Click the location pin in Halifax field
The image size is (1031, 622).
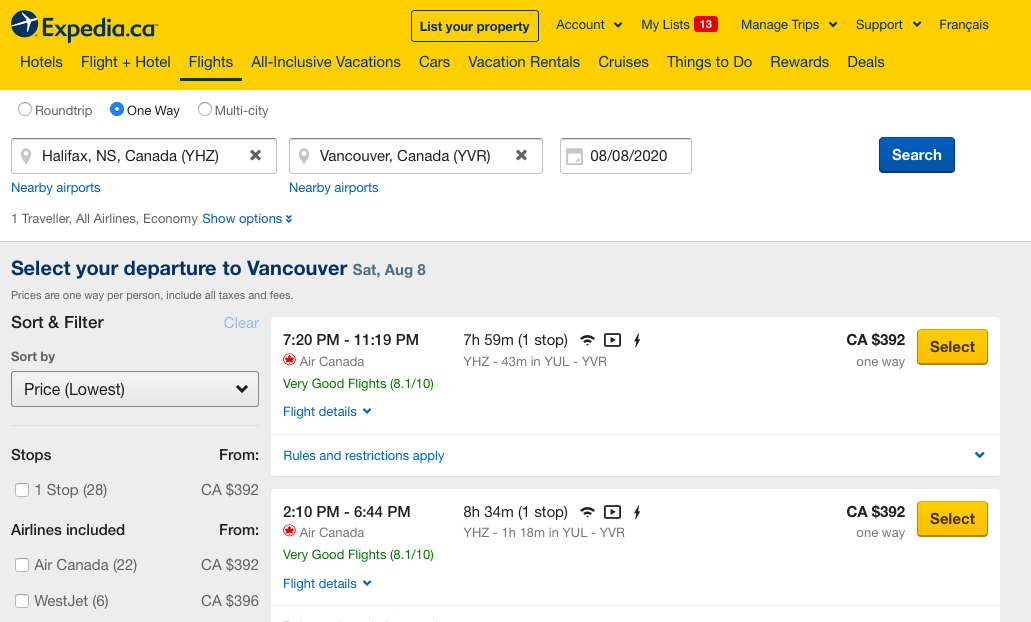click(x=26, y=156)
